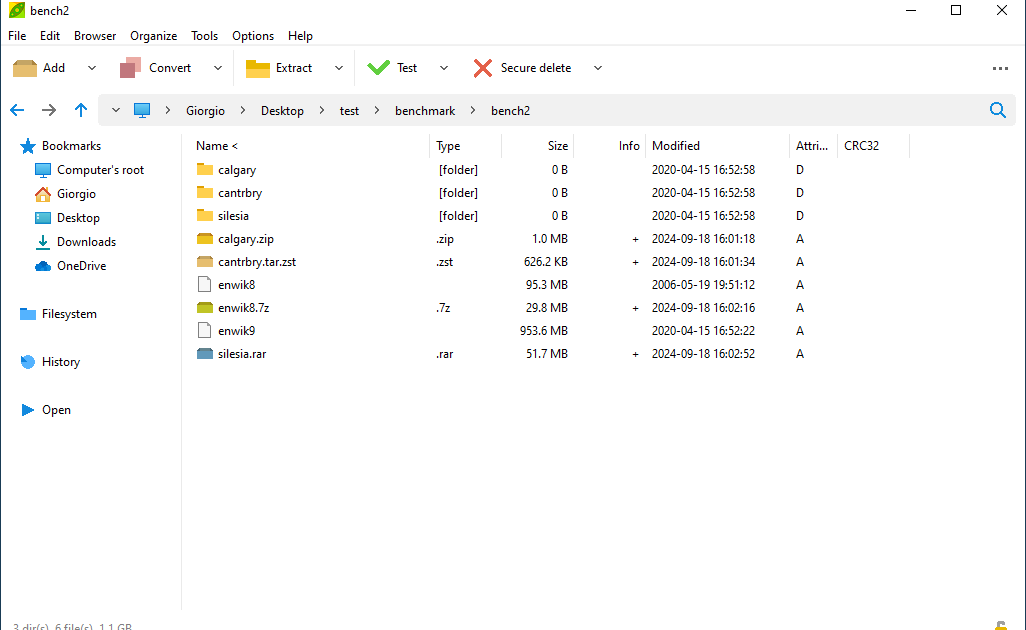Select the calgary folder icon
1026x630 pixels.
coord(205,169)
